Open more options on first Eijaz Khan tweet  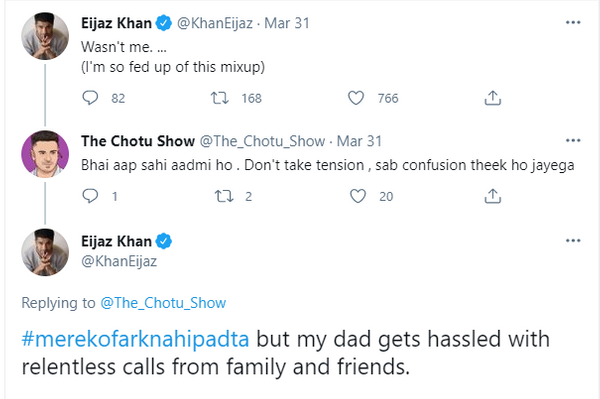pos(573,23)
